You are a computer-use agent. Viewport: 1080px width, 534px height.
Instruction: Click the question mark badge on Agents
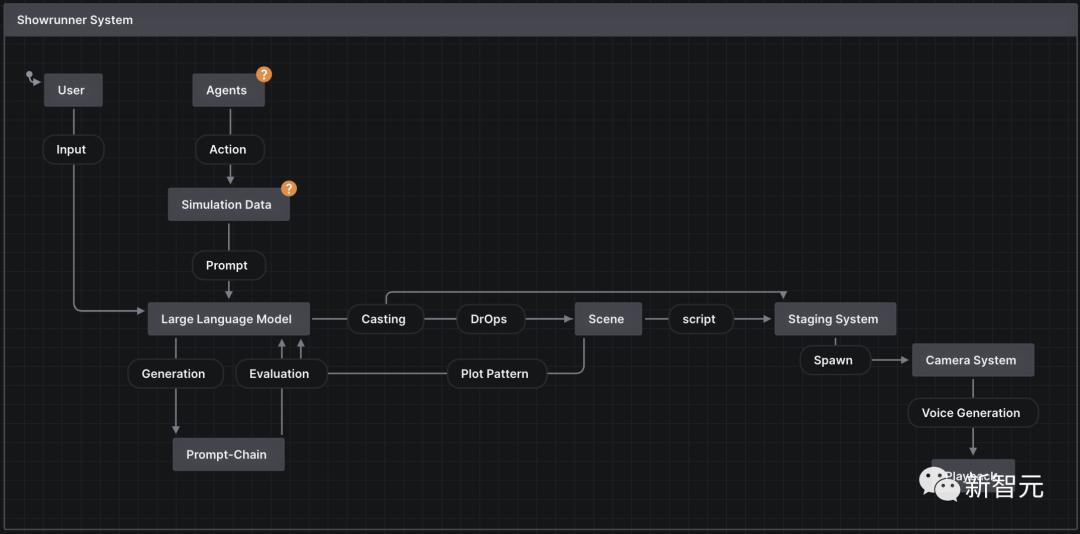pos(264,74)
